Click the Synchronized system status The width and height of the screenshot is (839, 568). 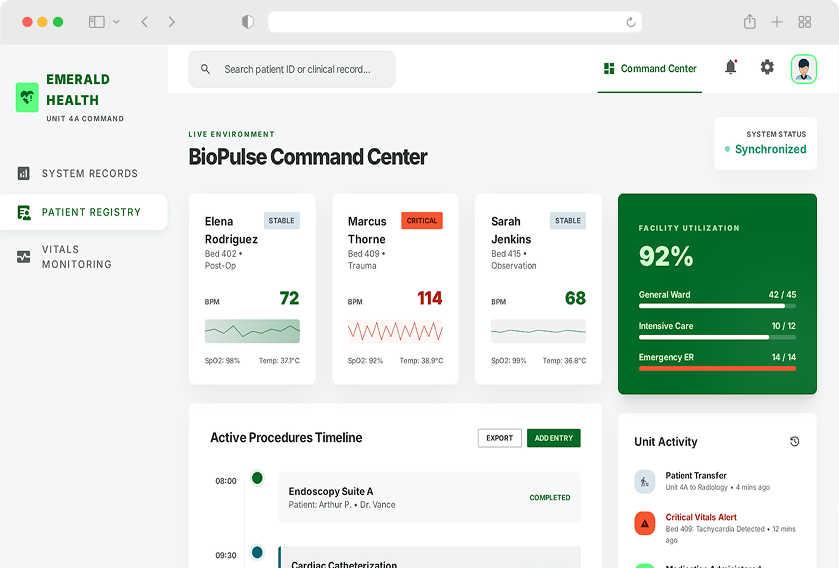tap(765, 149)
